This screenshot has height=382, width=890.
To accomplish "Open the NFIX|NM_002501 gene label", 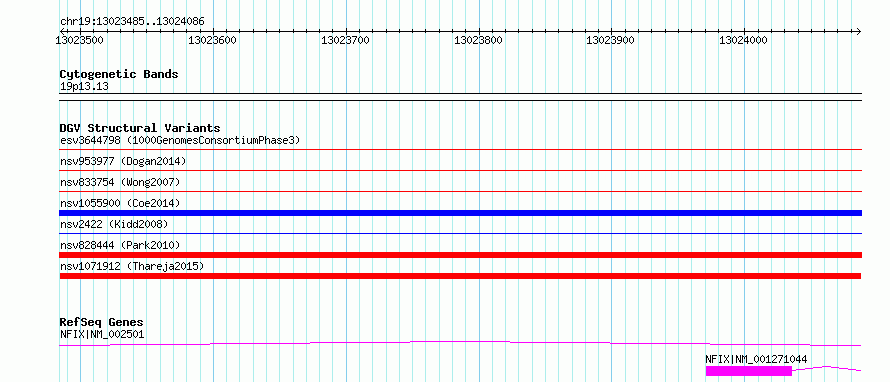I will tap(102, 334).
